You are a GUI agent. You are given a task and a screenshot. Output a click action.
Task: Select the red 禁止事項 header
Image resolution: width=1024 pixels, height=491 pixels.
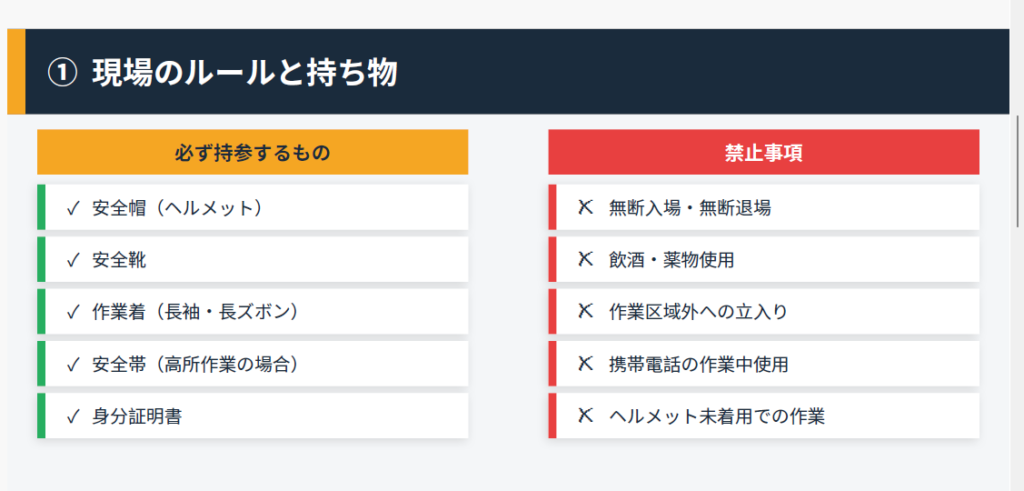tap(763, 153)
